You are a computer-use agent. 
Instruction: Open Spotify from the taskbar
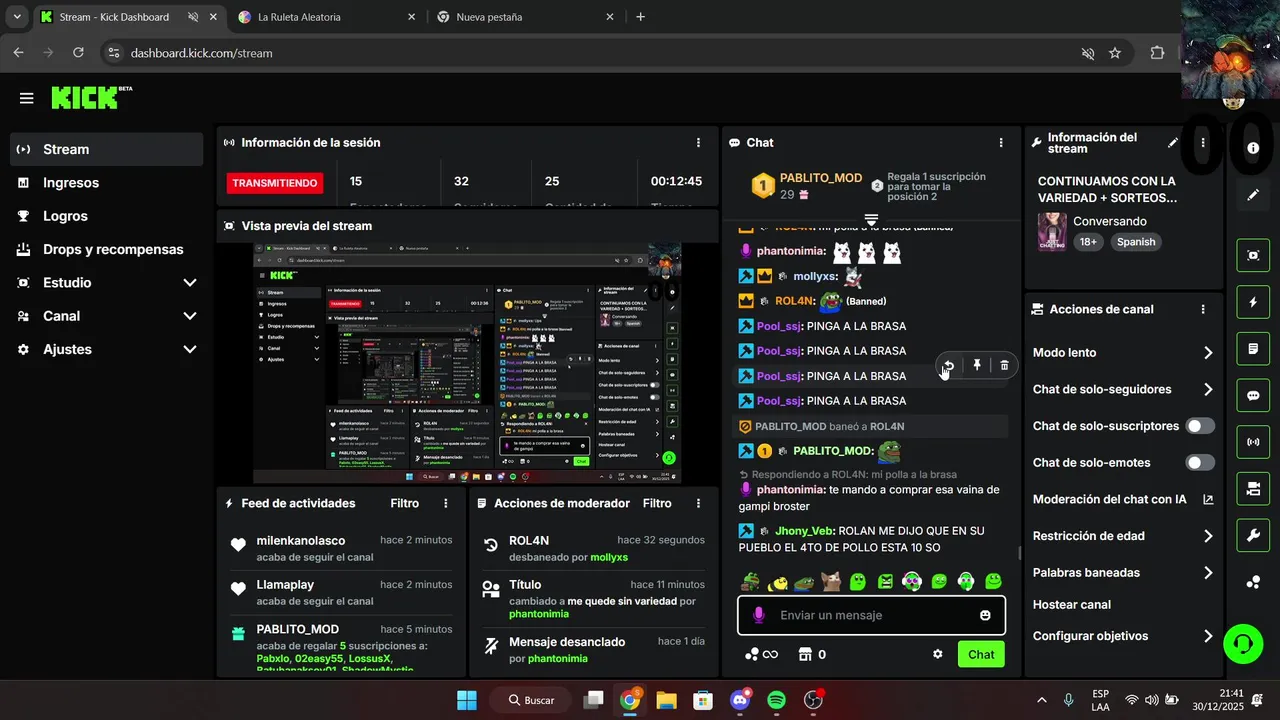776,700
